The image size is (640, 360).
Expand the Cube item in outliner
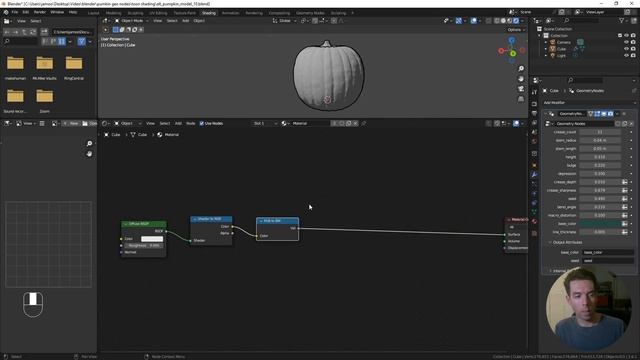pyautogui.click(x=546, y=49)
